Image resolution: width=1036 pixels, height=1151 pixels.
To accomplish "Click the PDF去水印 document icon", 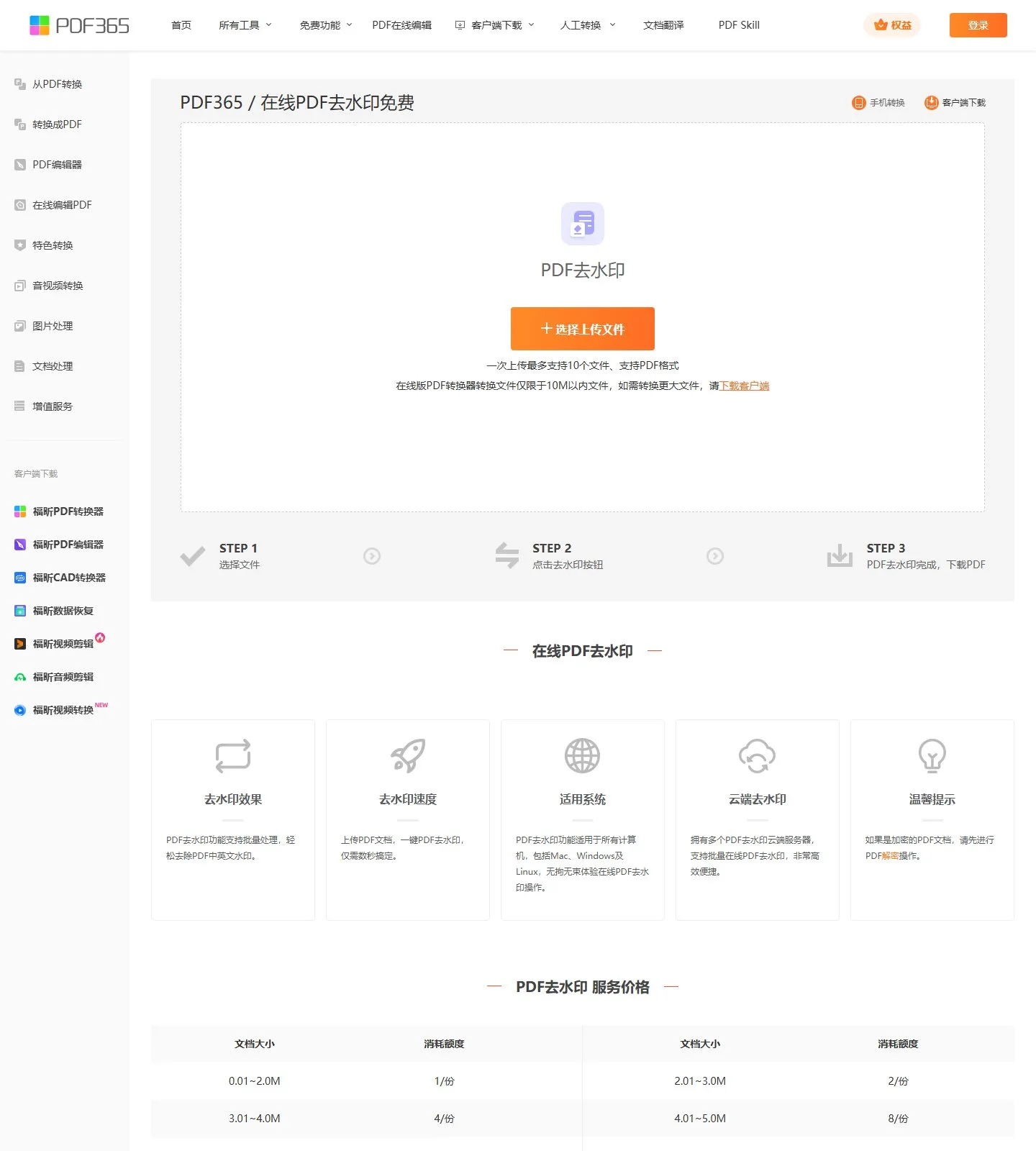I will [583, 224].
